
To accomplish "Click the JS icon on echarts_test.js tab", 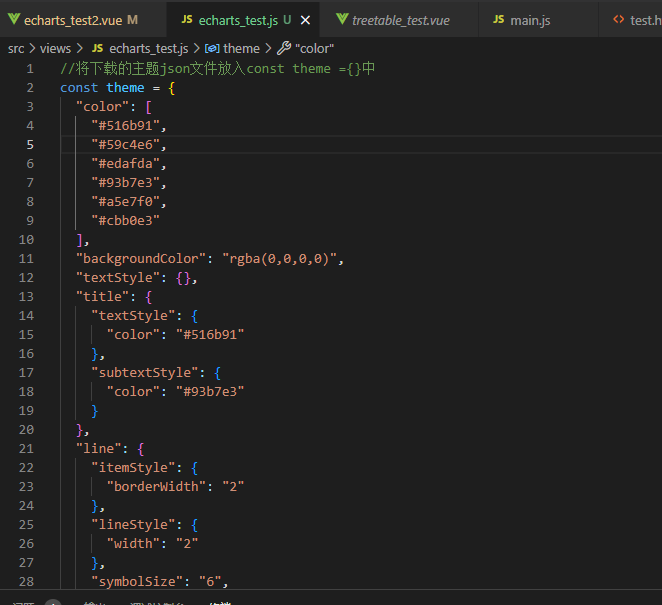I will (187, 20).
